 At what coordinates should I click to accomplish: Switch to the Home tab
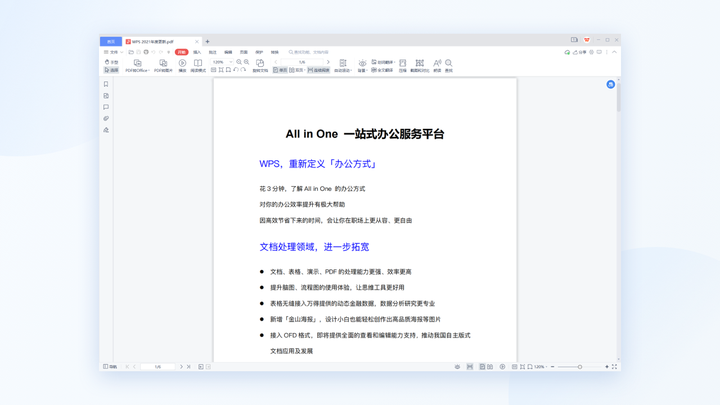point(111,41)
